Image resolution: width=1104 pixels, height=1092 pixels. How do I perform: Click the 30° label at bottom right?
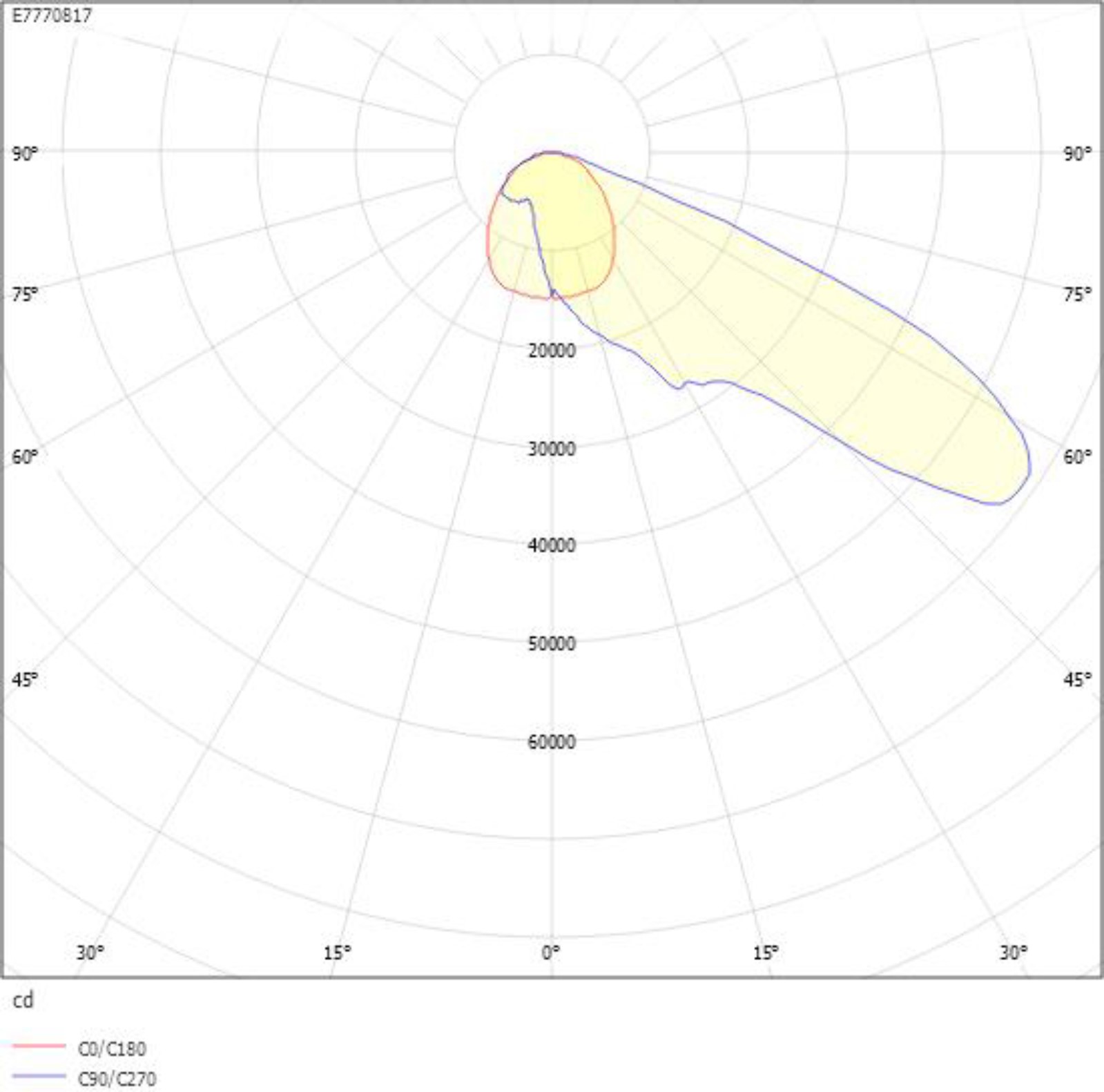click(x=1013, y=953)
